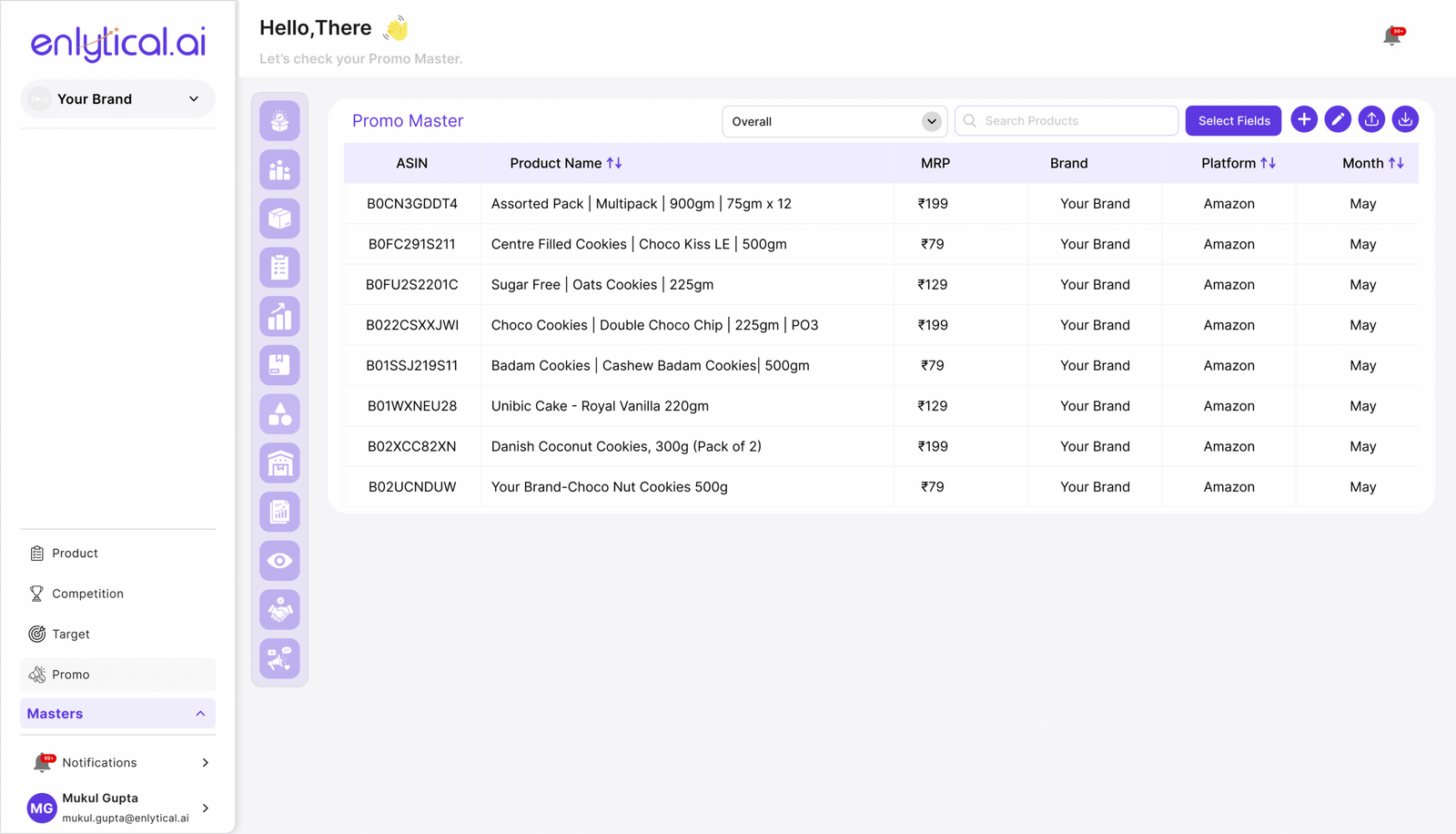Click the upload icon button

coord(1371,120)
